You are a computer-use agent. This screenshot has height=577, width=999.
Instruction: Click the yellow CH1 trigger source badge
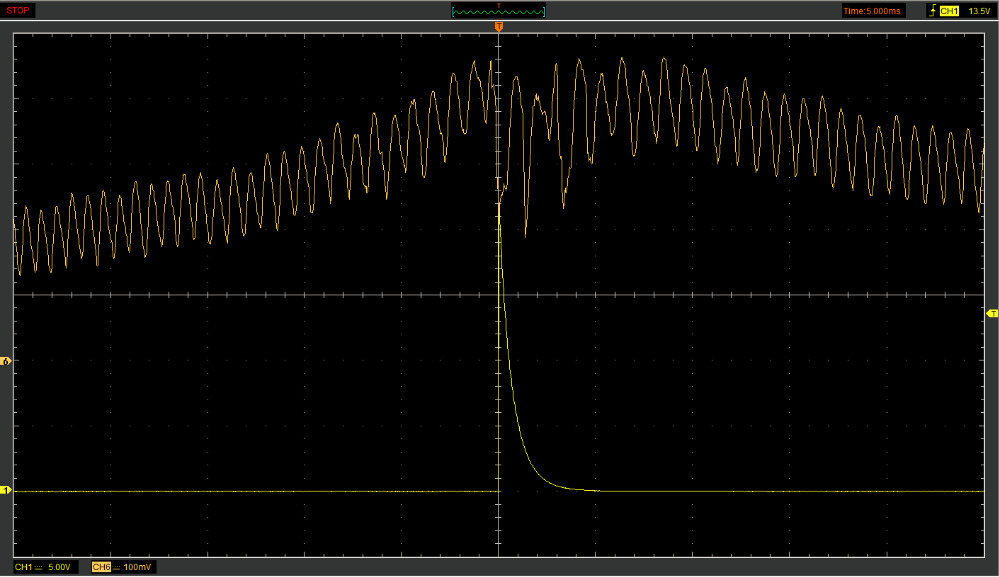point(949,11)
